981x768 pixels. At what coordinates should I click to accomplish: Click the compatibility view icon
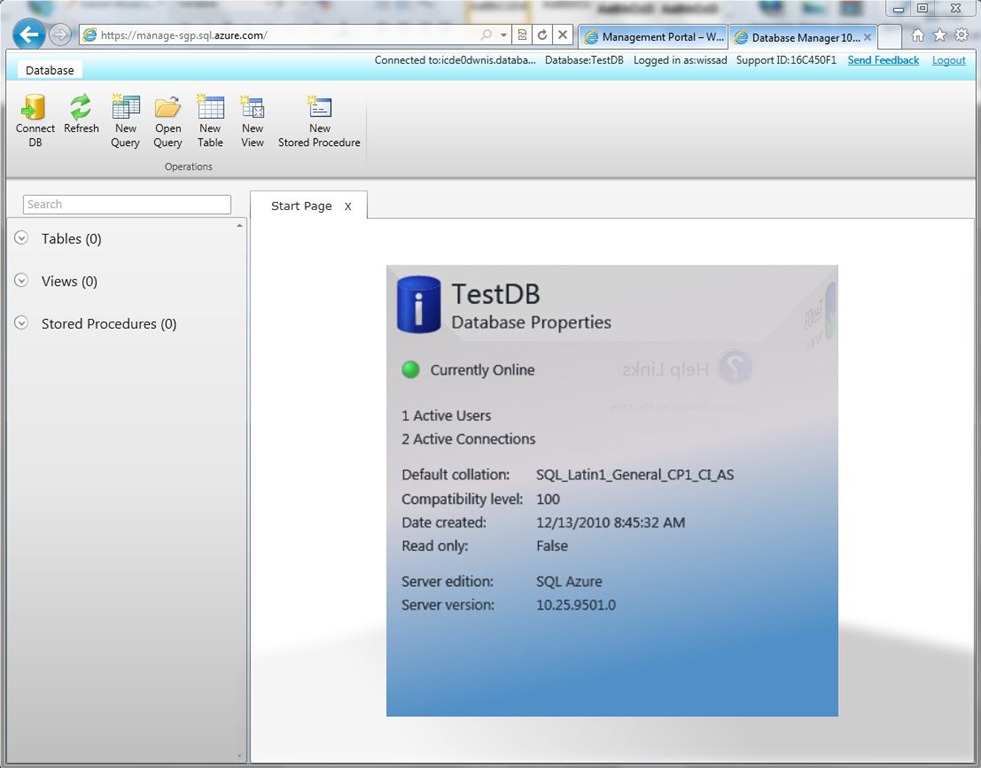point(522,35)
